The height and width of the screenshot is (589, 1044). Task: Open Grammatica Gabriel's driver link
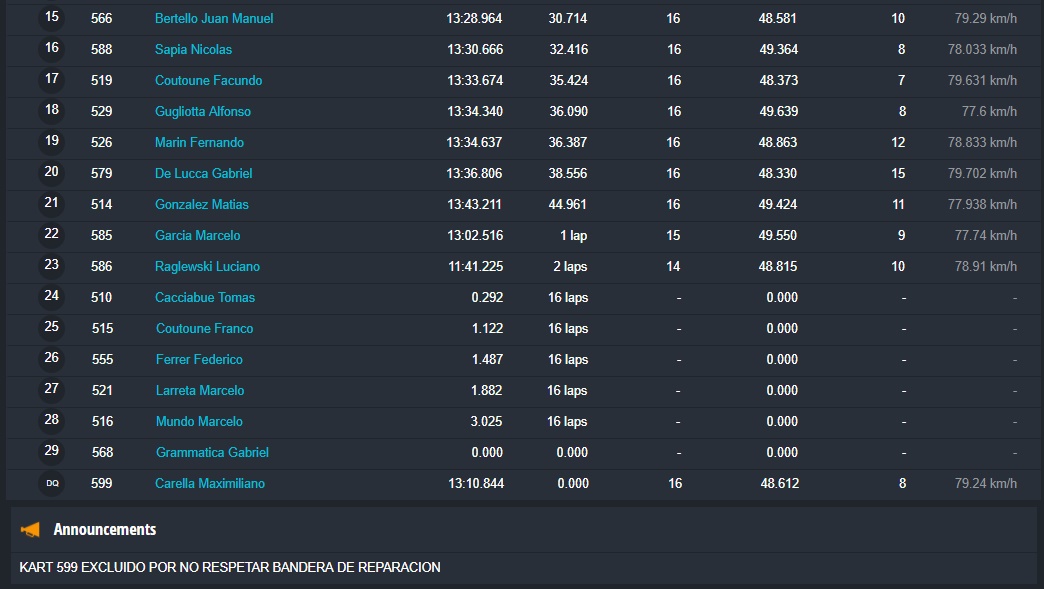click(212, 453)
